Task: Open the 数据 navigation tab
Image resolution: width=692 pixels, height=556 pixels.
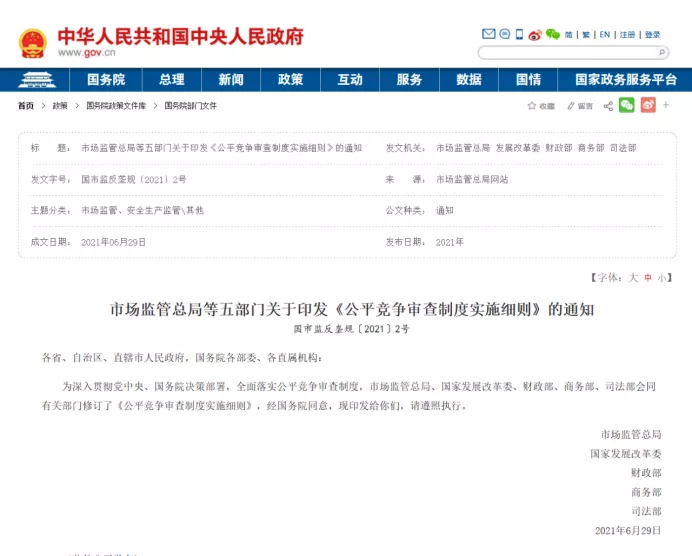Action: [x=469, y=80]
